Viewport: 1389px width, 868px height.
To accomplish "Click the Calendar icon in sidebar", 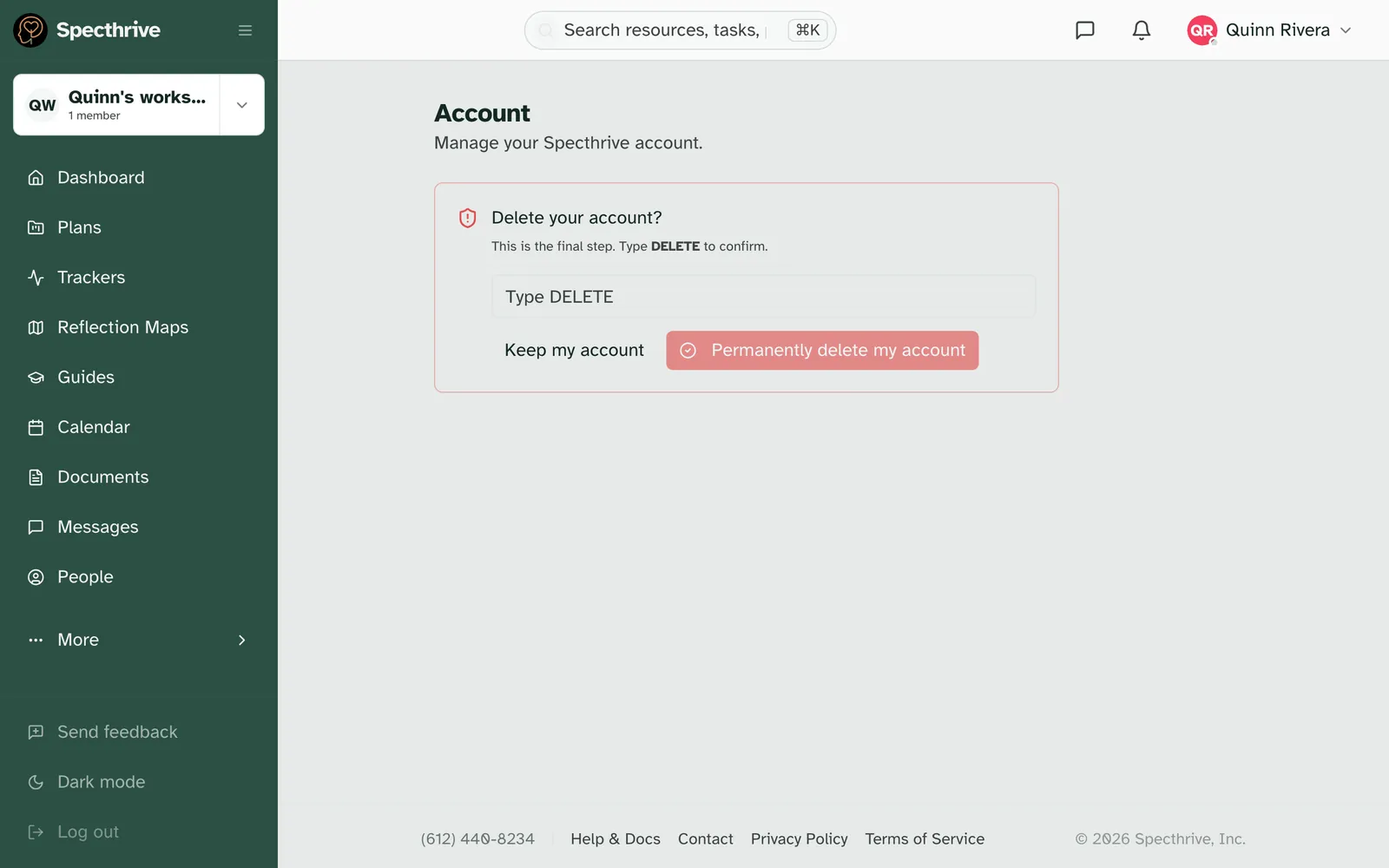I will click(x=36, y=427).
